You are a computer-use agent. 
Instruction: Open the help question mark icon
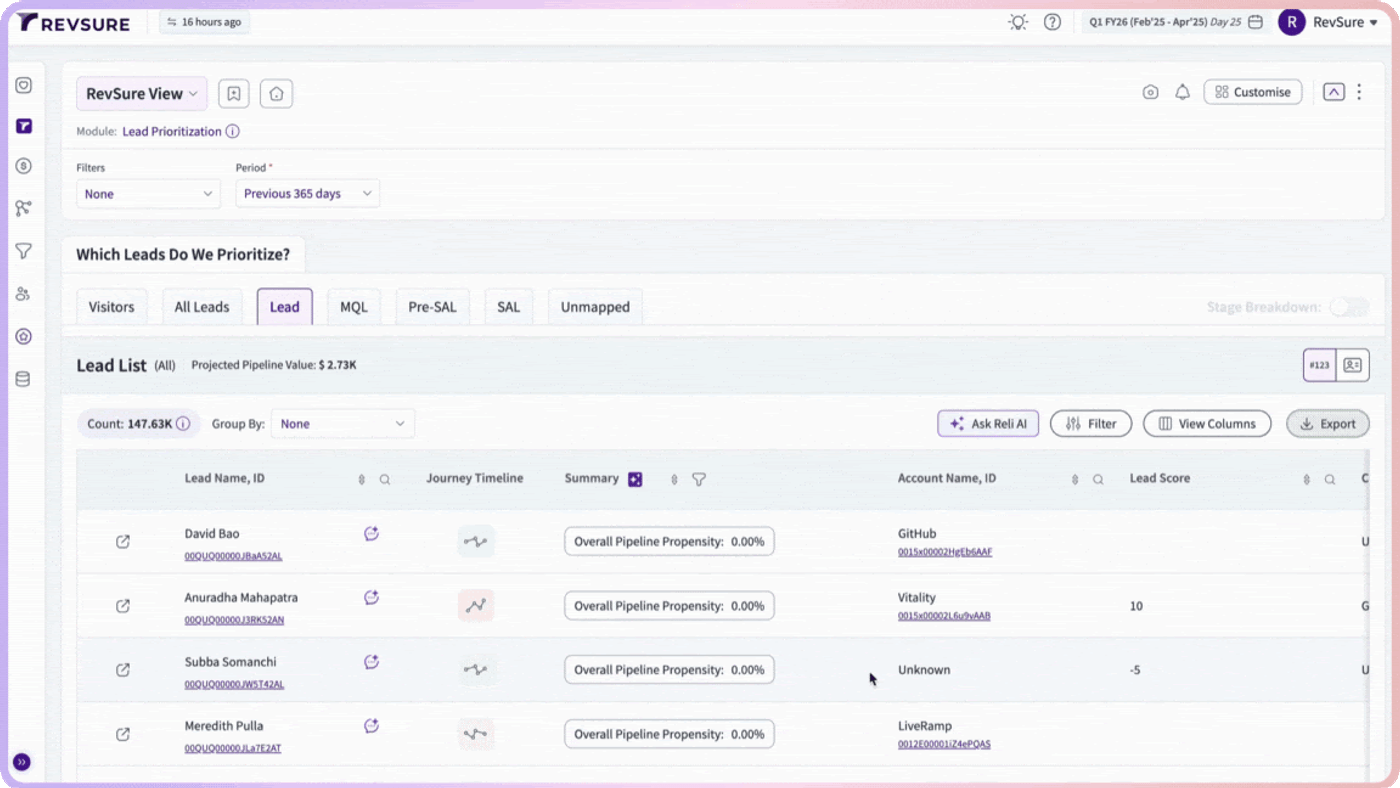click(x=1052, y=22)
